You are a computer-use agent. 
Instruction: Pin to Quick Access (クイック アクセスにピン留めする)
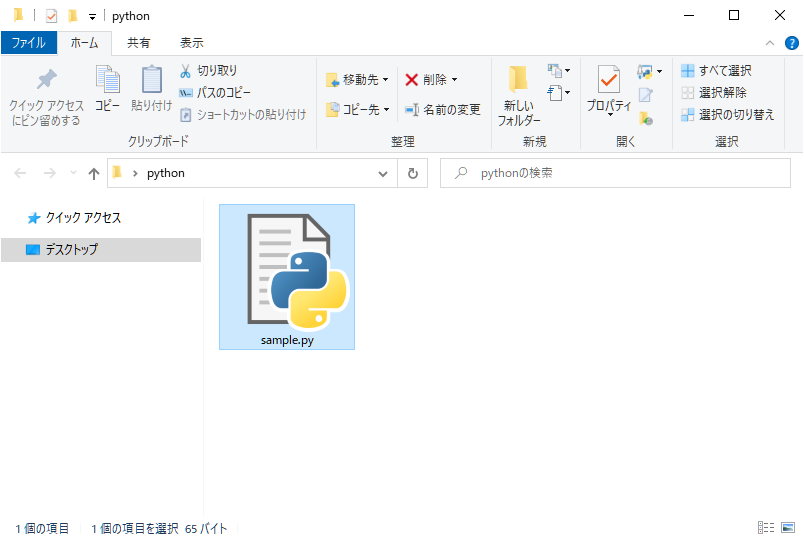46,98
